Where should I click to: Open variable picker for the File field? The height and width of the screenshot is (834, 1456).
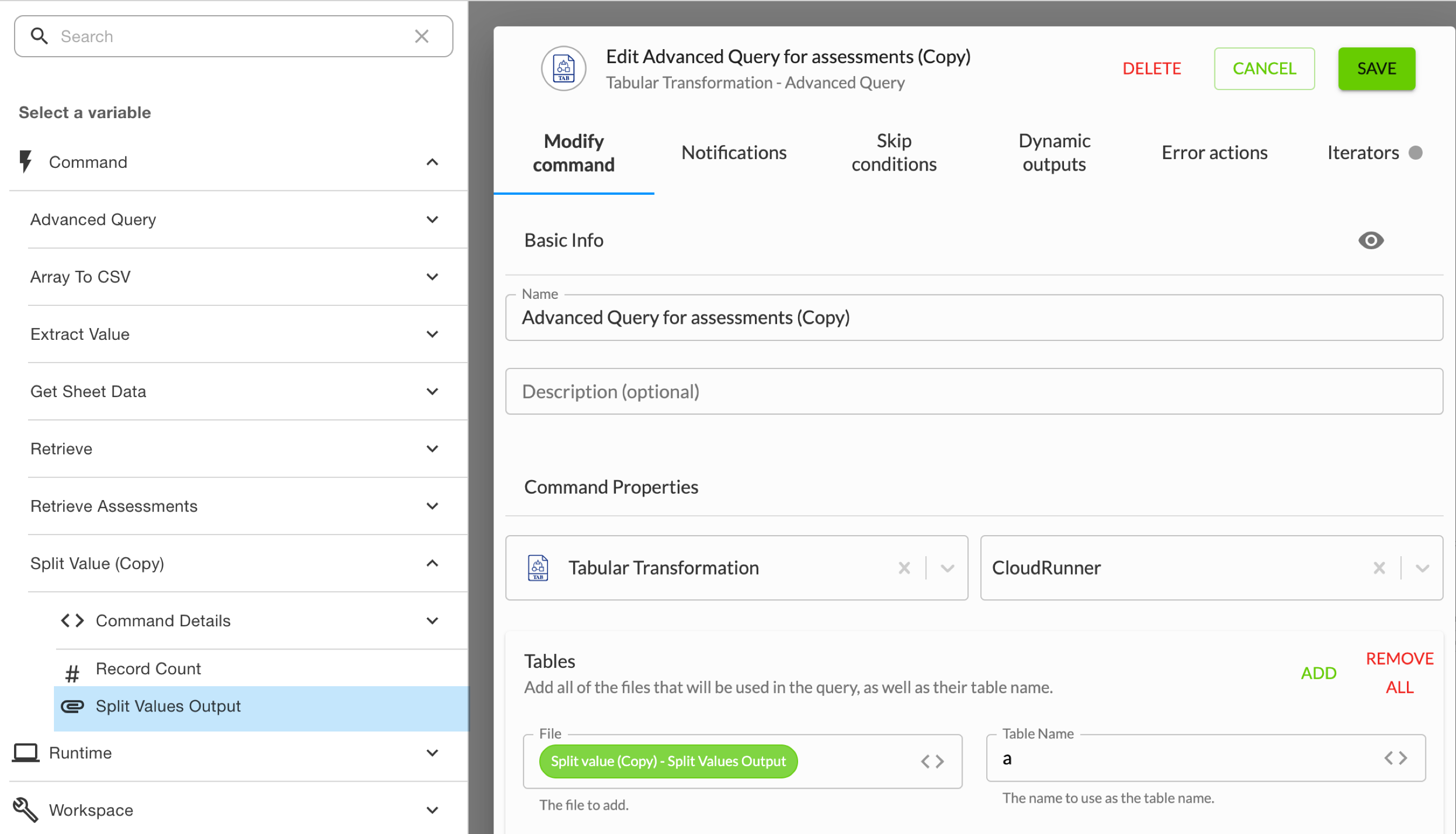(x=932, y=761)
